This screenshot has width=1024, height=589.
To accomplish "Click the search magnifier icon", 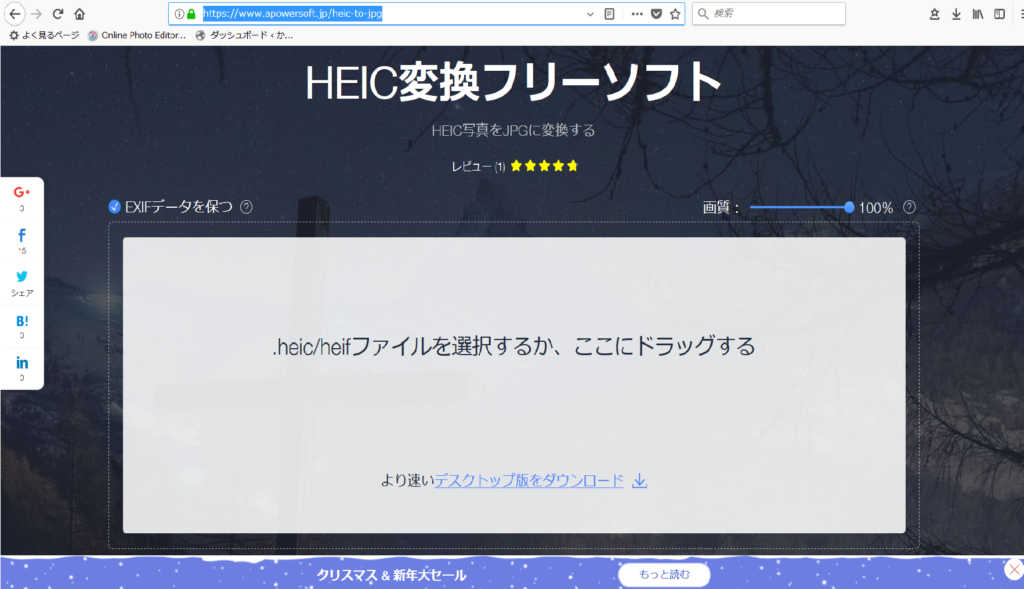I will coord(703,14).
